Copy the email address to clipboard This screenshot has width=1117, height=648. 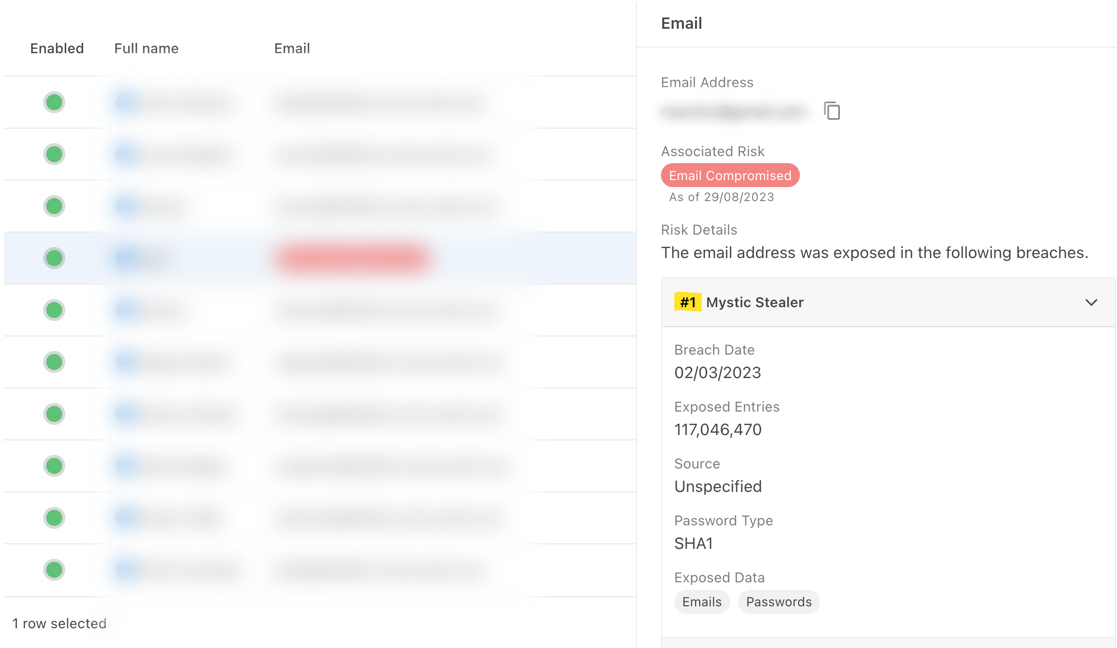[833, 111]
